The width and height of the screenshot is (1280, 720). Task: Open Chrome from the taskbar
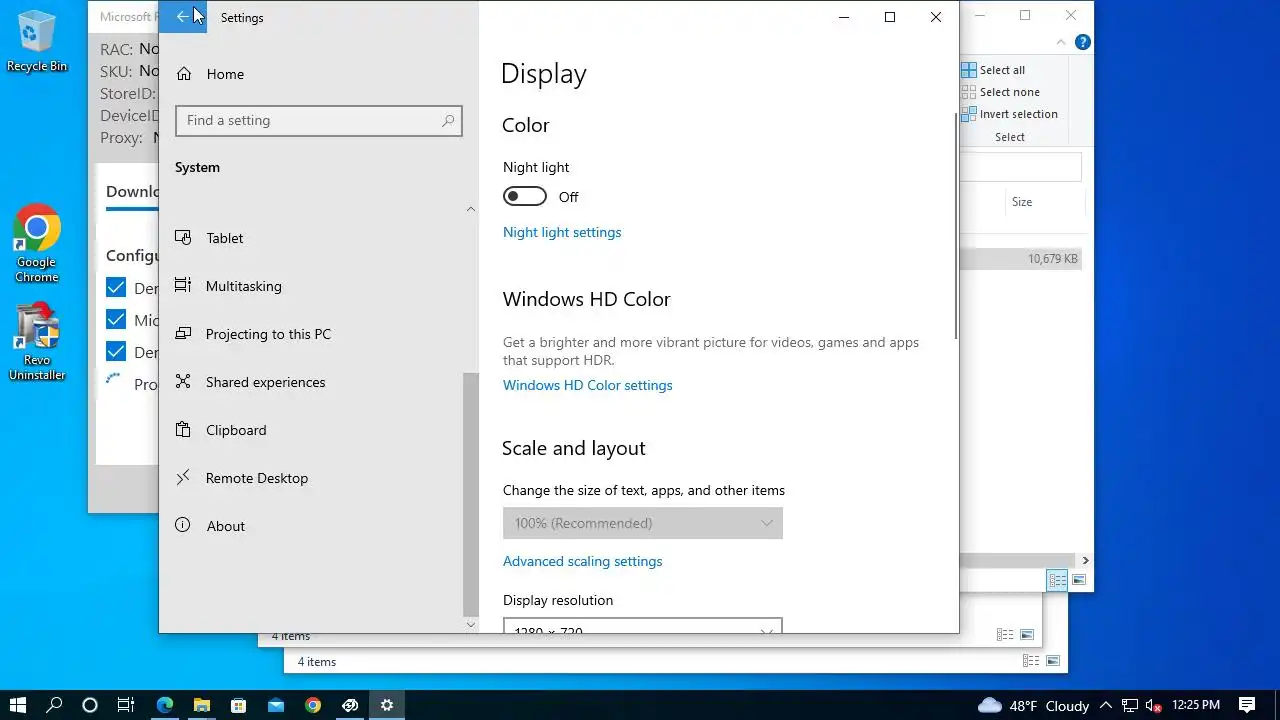[x=313, y=705]
